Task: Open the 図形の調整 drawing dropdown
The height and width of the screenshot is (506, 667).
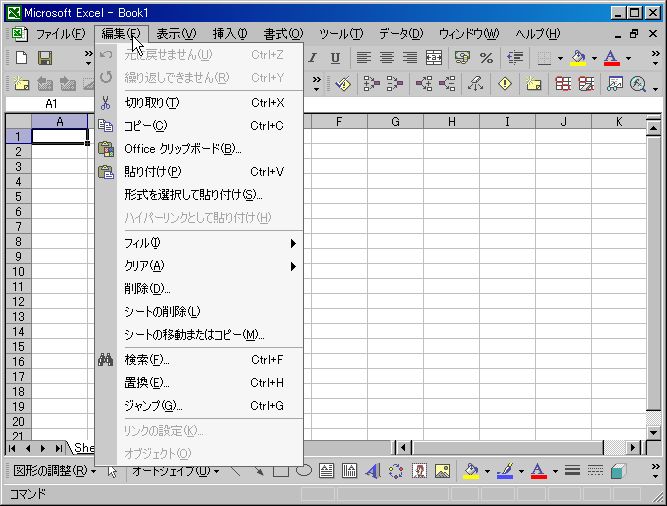Action: (54, 471)
